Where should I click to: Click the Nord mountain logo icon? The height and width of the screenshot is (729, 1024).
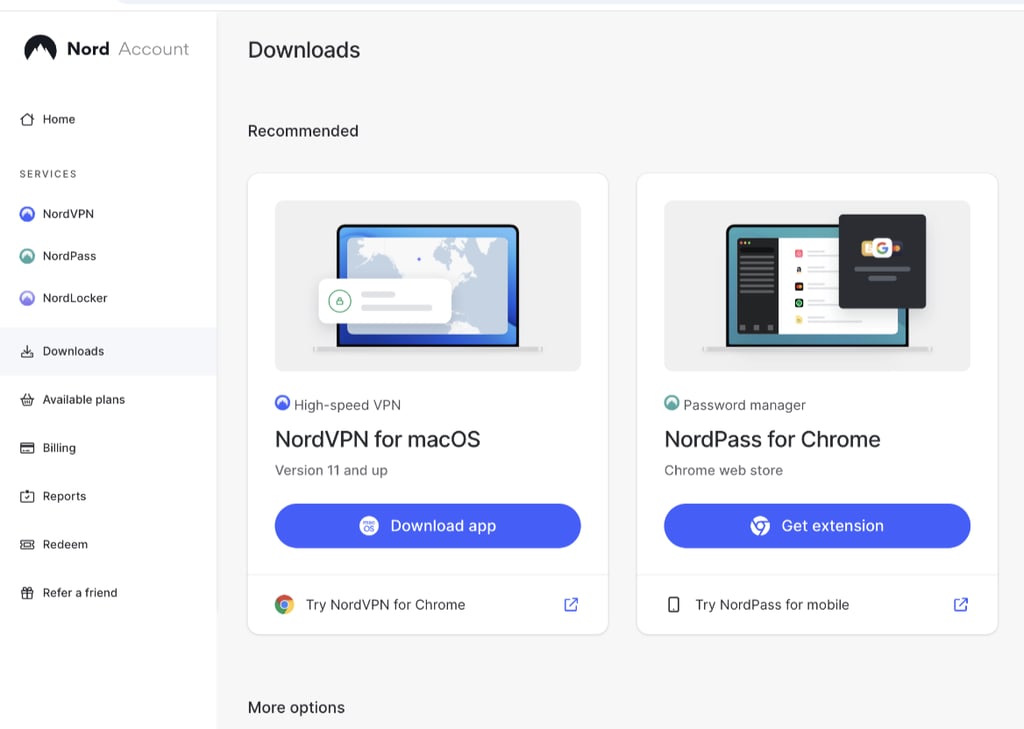(40, 48)
